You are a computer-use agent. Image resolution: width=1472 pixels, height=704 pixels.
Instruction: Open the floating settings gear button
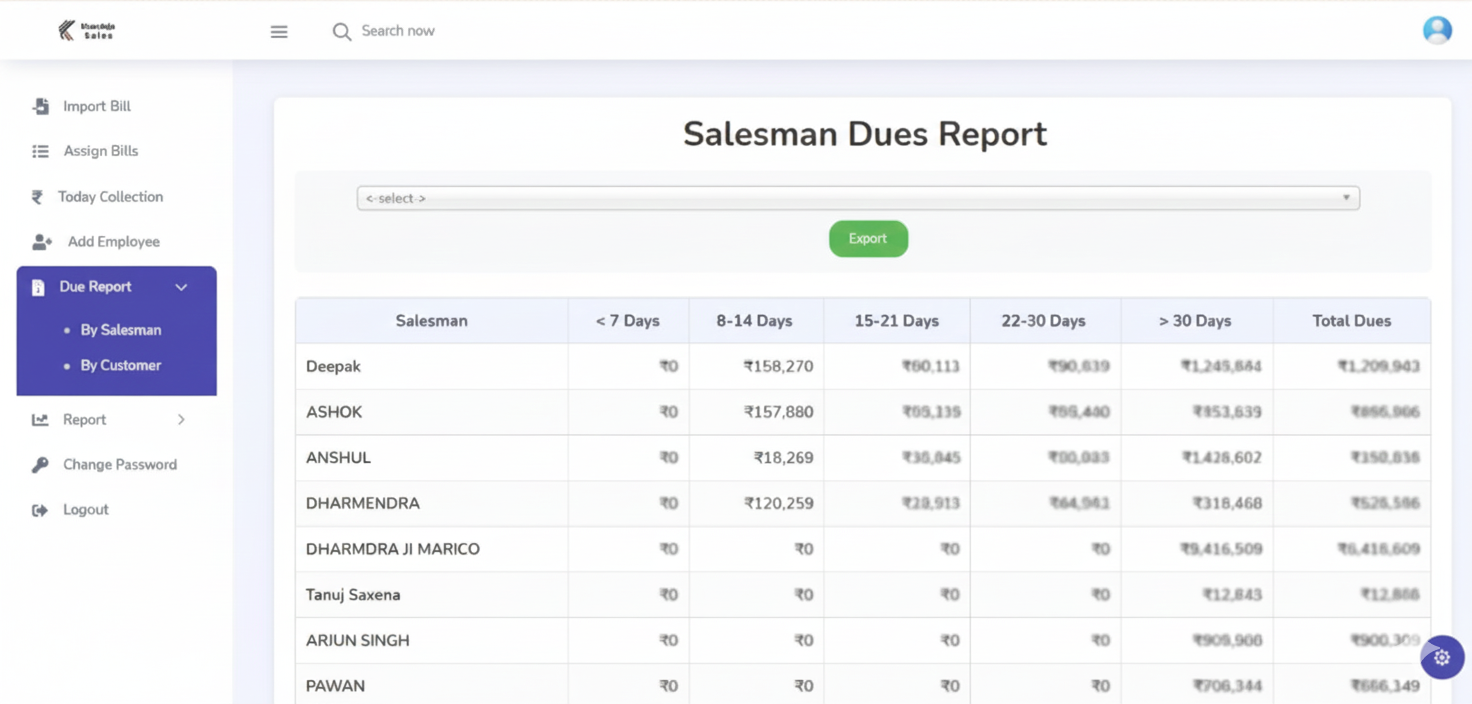point(1441,658)
